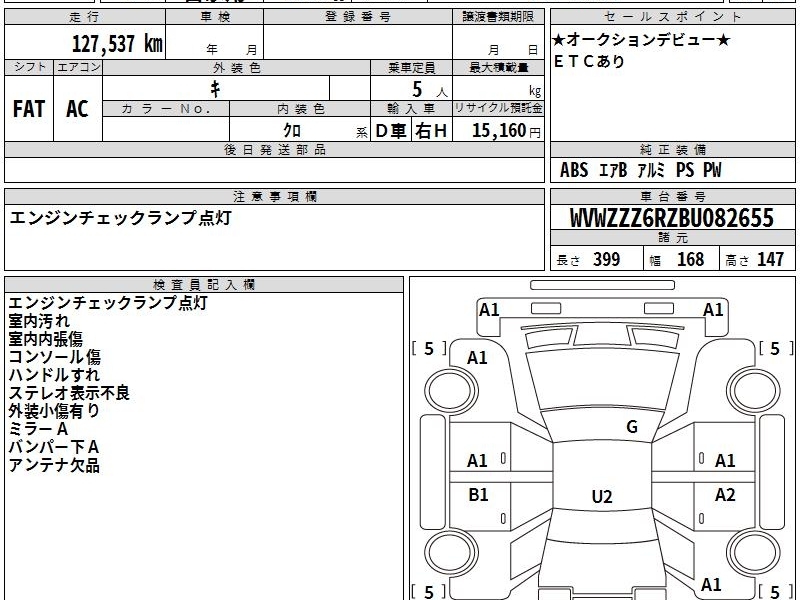Click the シフト header label
This screenshot has width=800, height=600.
29,67
